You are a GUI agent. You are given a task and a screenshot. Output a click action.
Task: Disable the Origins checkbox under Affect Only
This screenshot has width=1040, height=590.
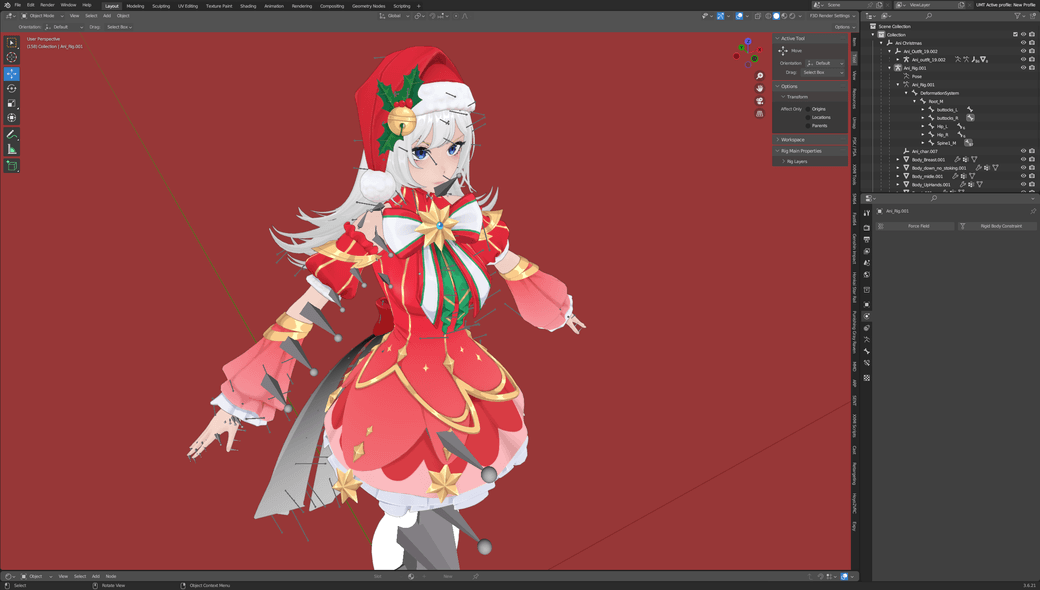pyautogui.click(x=808, y=109)
